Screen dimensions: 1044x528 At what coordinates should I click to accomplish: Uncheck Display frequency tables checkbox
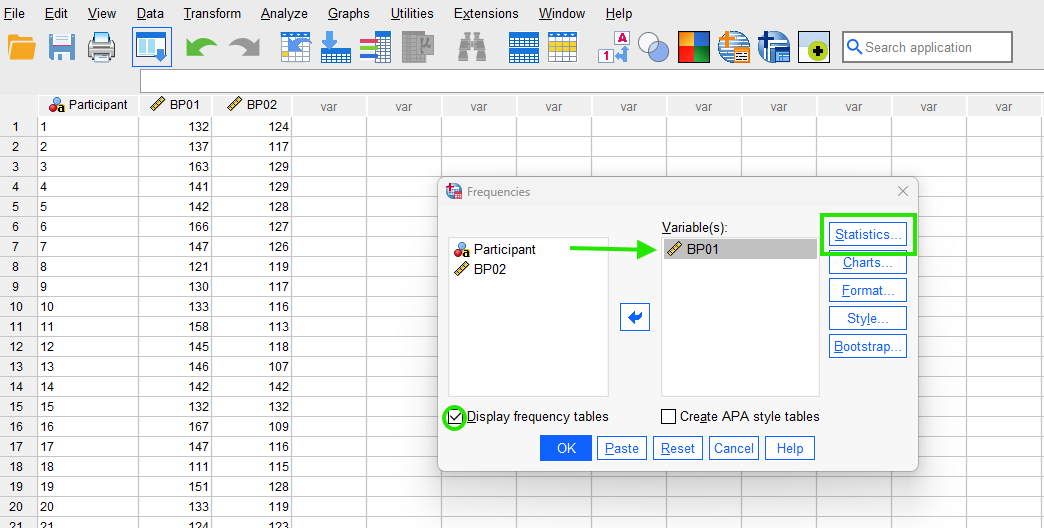[x=456, y=417]
